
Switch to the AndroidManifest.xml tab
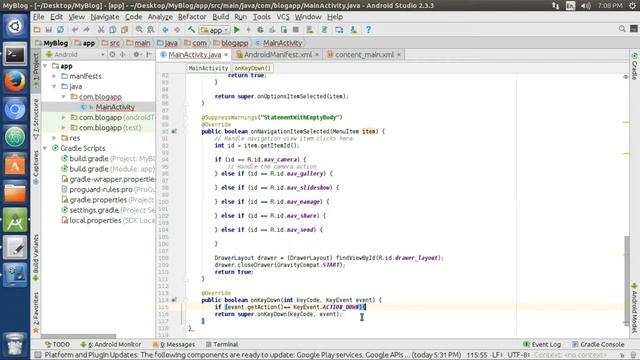pos(278,54)
